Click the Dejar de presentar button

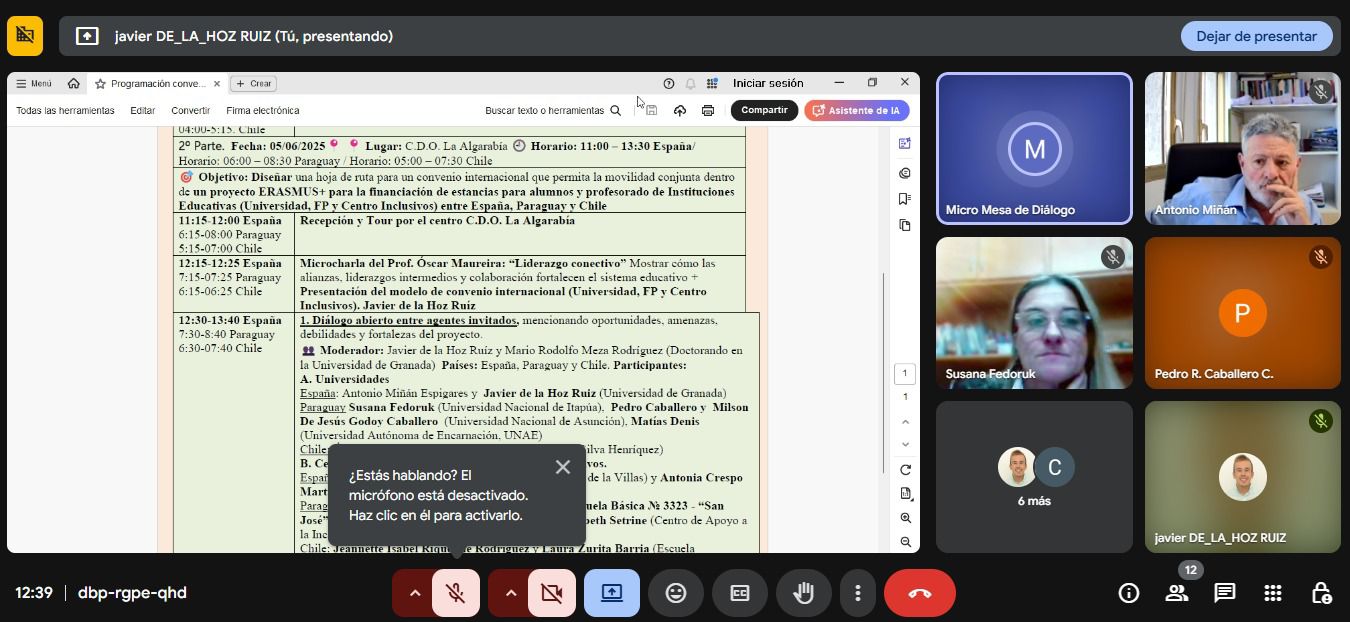click(1256, 36)
